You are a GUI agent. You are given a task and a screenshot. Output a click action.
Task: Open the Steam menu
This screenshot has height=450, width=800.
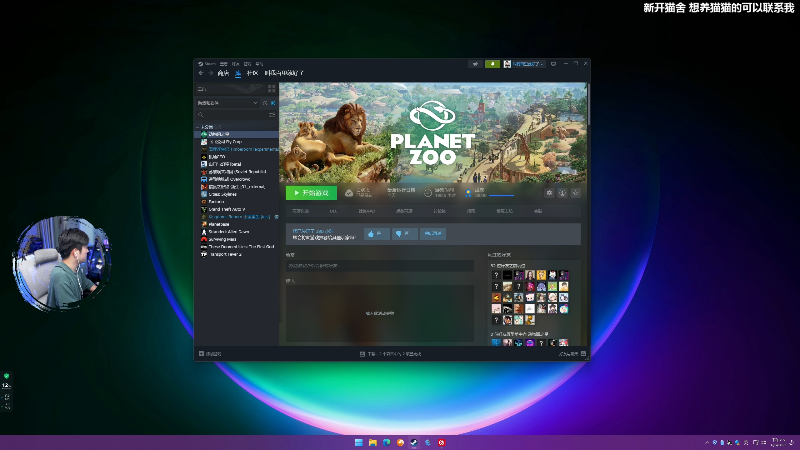[x=207, y=64]
